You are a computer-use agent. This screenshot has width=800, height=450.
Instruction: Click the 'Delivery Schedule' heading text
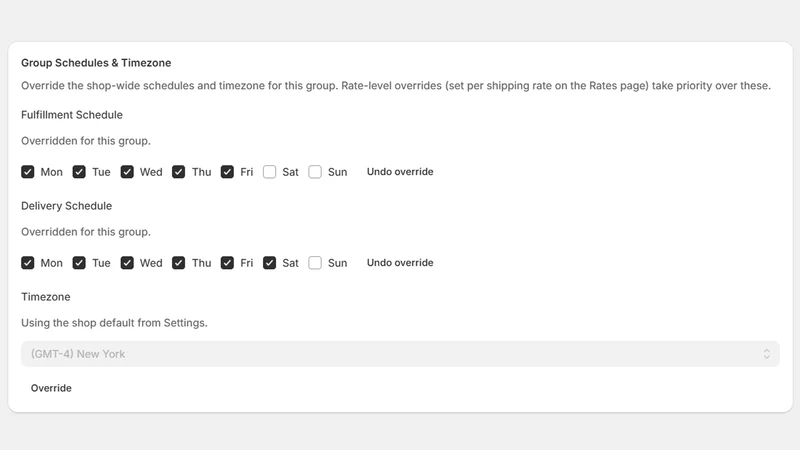pyautogui.click(x=66, y=206)
